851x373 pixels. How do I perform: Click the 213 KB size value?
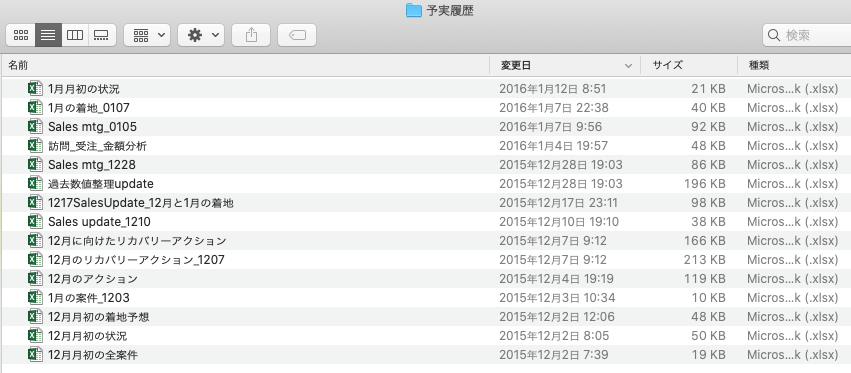tap(704, 260)
